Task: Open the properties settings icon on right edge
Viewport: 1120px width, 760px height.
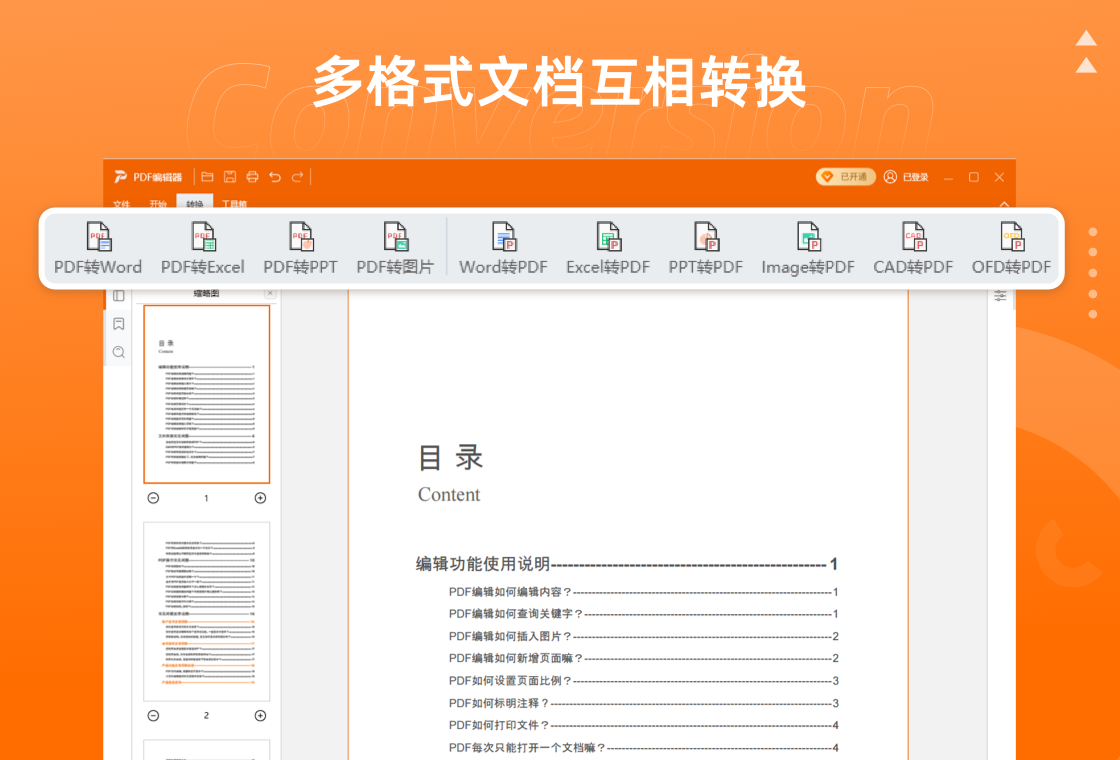Action: (1001, 295)
